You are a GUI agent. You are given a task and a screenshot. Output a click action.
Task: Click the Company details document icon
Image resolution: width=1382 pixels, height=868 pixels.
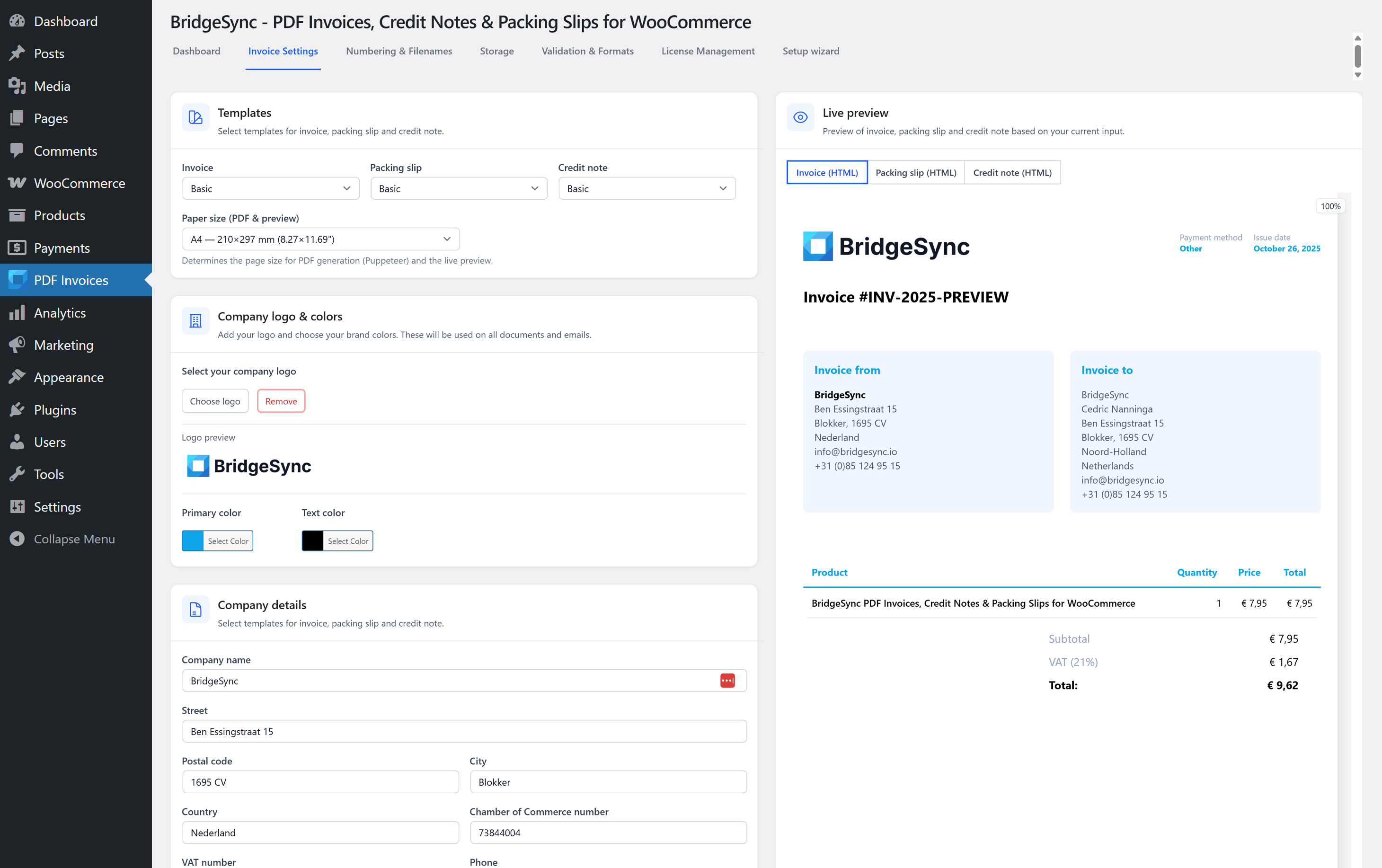point(196,610)
